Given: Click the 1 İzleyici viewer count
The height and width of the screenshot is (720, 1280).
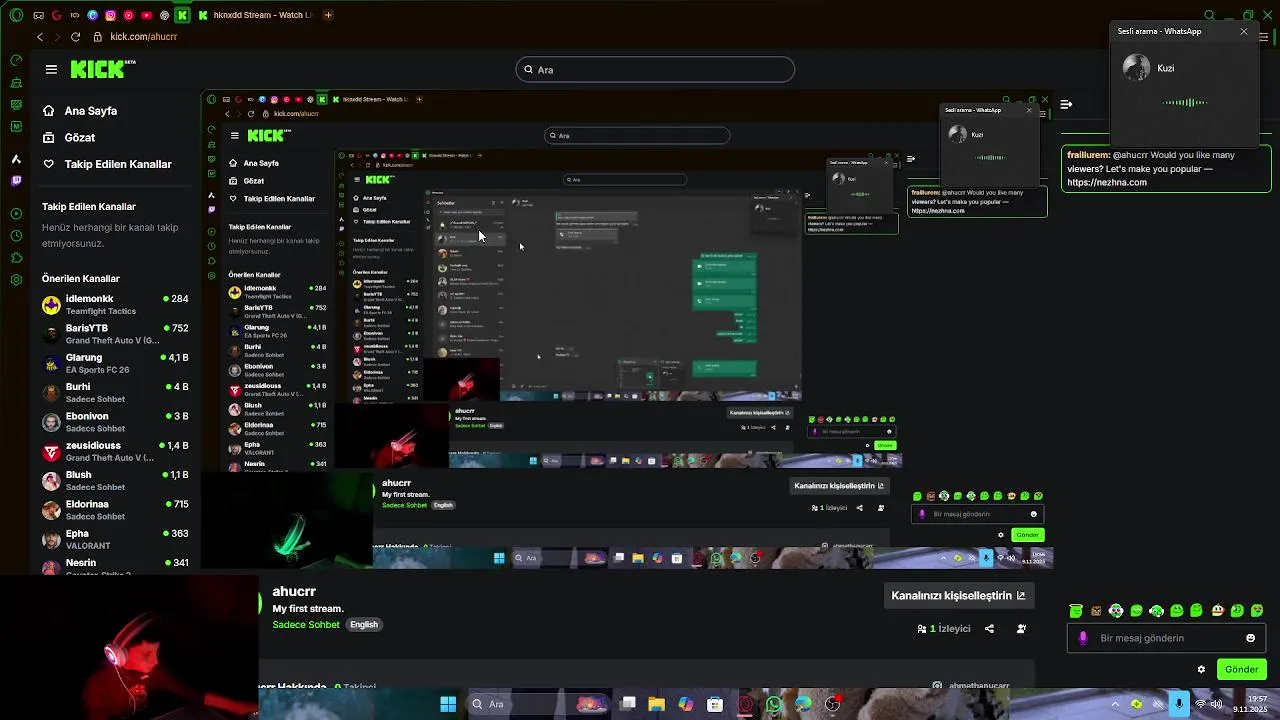Looking at the screenshot, I should coord(944,629).
